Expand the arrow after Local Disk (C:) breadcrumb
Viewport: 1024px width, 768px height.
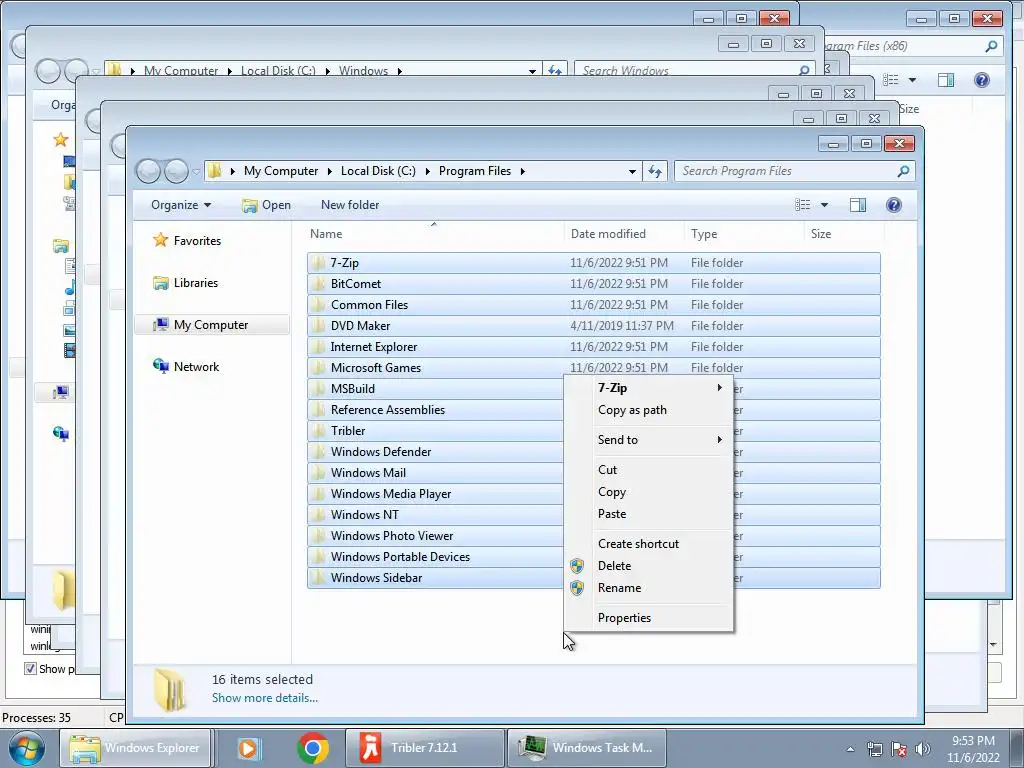click(428, 171)
